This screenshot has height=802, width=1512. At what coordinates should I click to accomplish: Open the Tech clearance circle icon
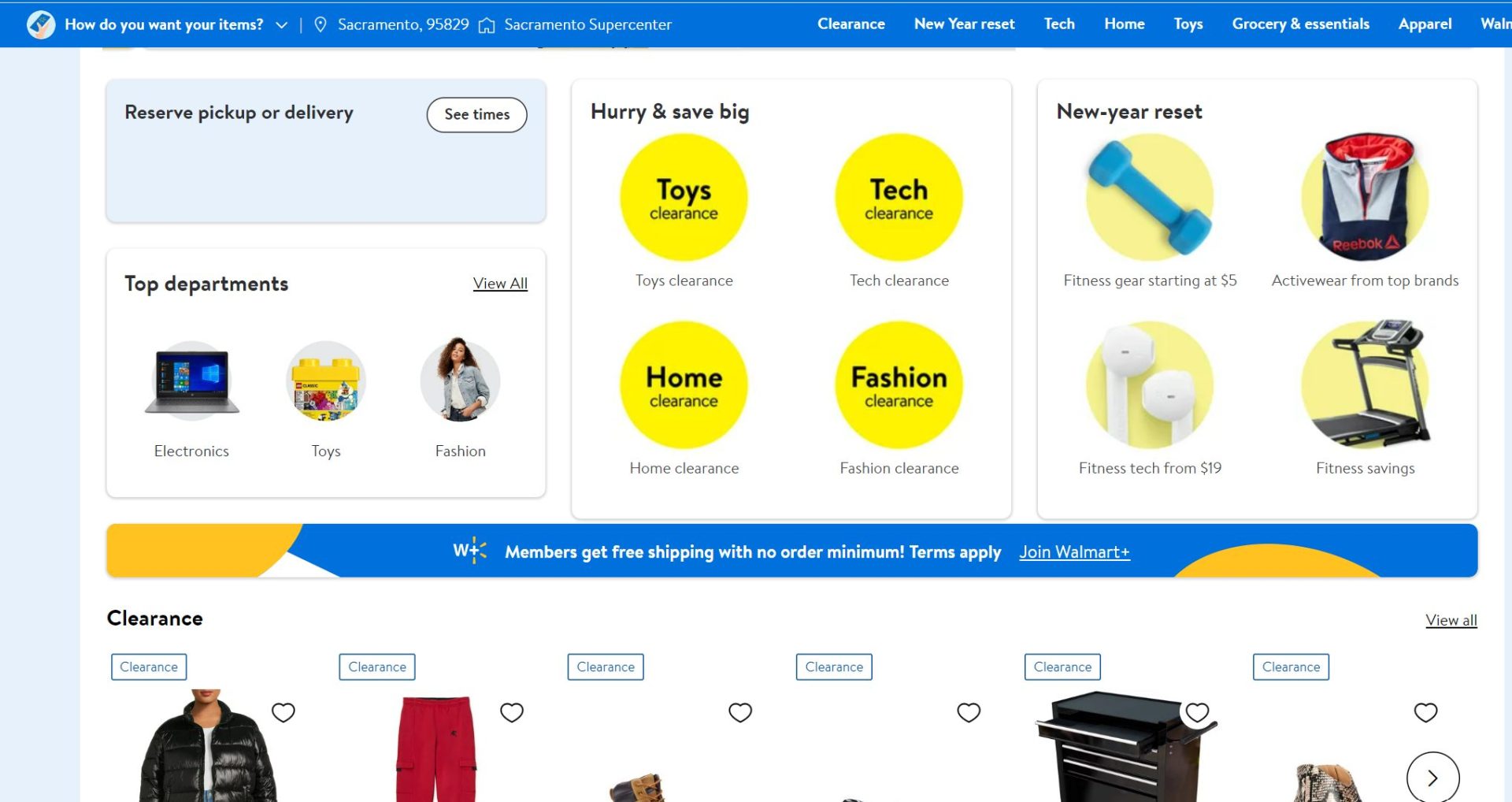899,197
